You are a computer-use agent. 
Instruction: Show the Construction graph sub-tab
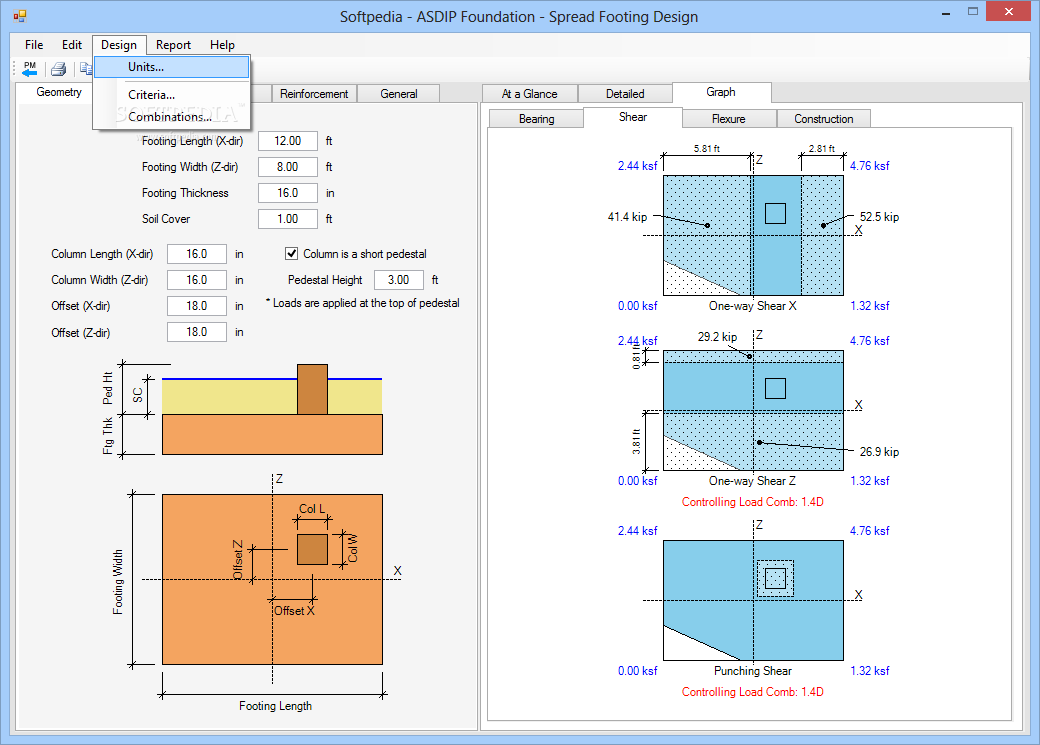824,119
